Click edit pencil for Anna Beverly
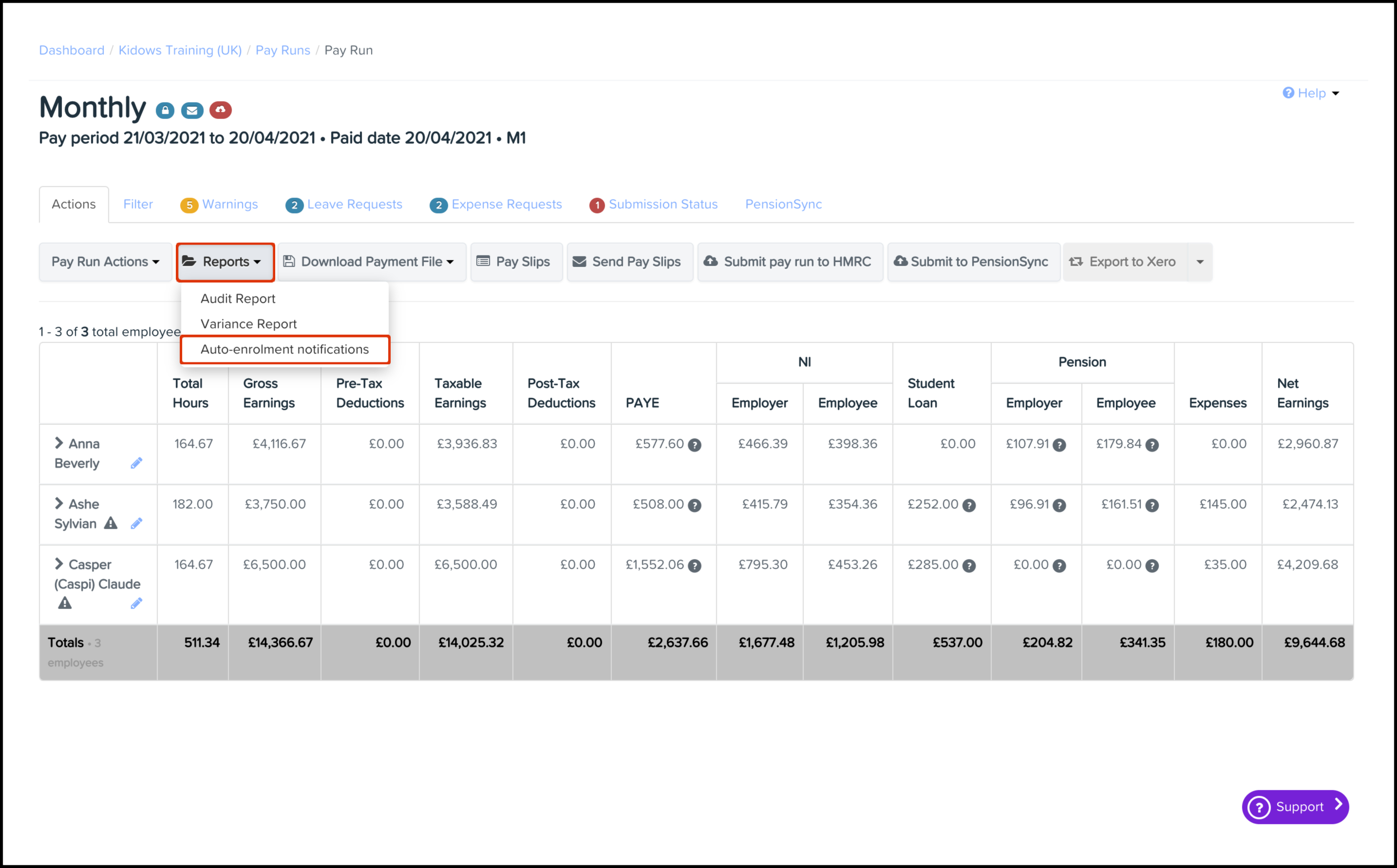 pyautogui.click(x=136, y=463)
